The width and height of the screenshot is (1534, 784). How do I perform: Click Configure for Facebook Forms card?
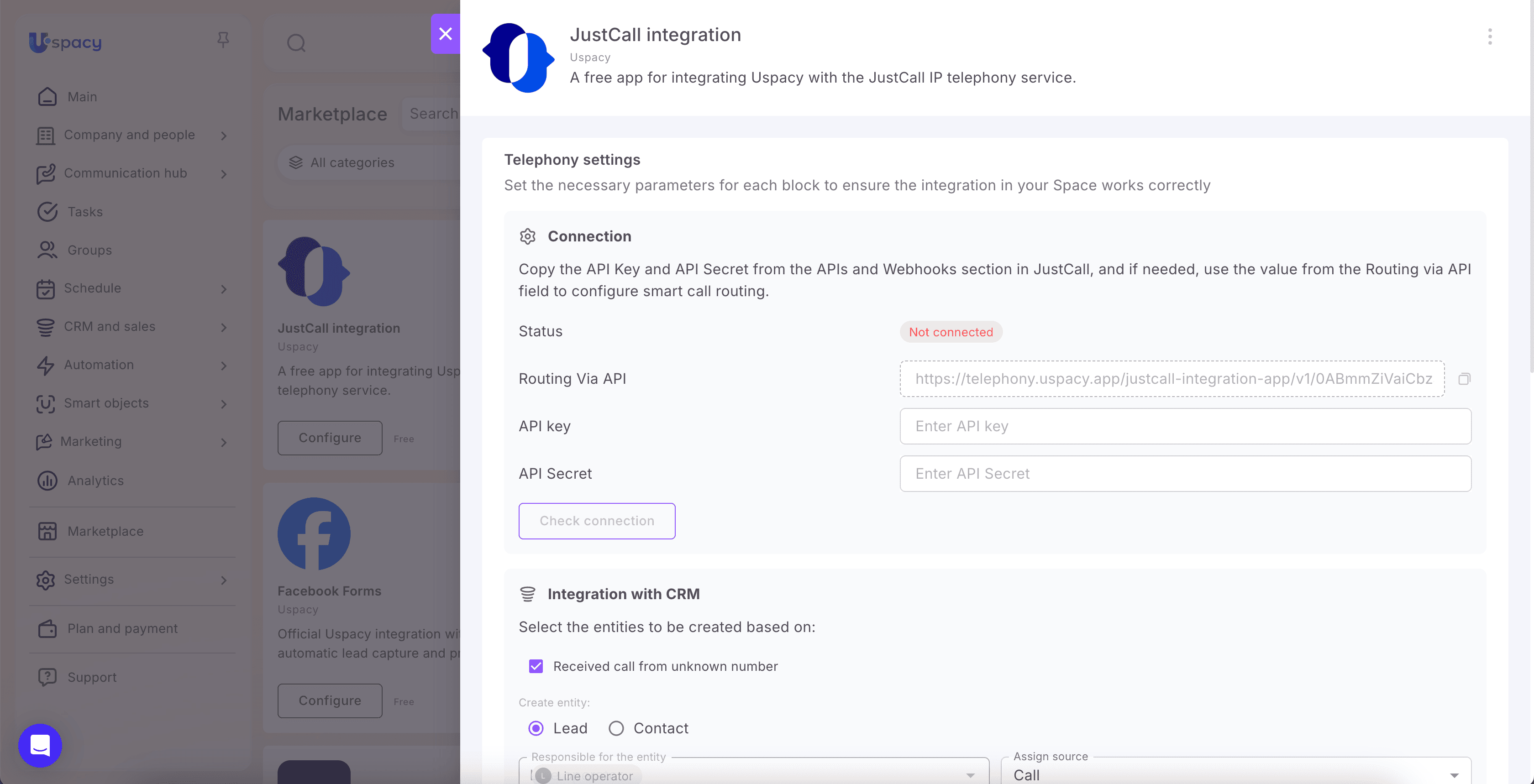330,700
